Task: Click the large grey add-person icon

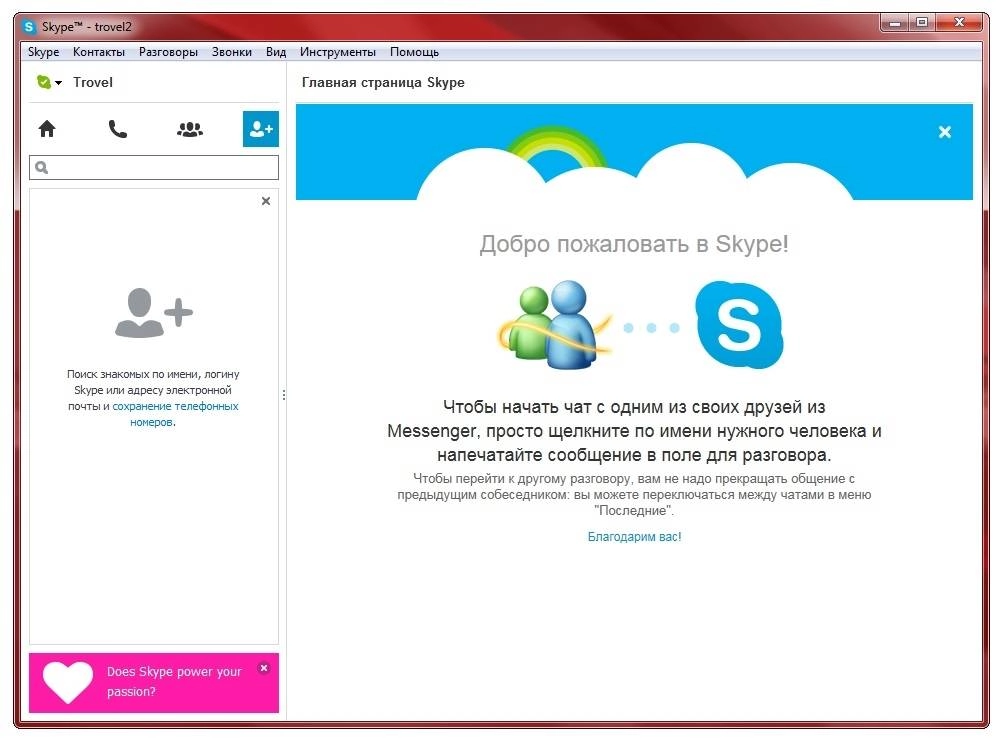Action: click(x=154, y=313)
